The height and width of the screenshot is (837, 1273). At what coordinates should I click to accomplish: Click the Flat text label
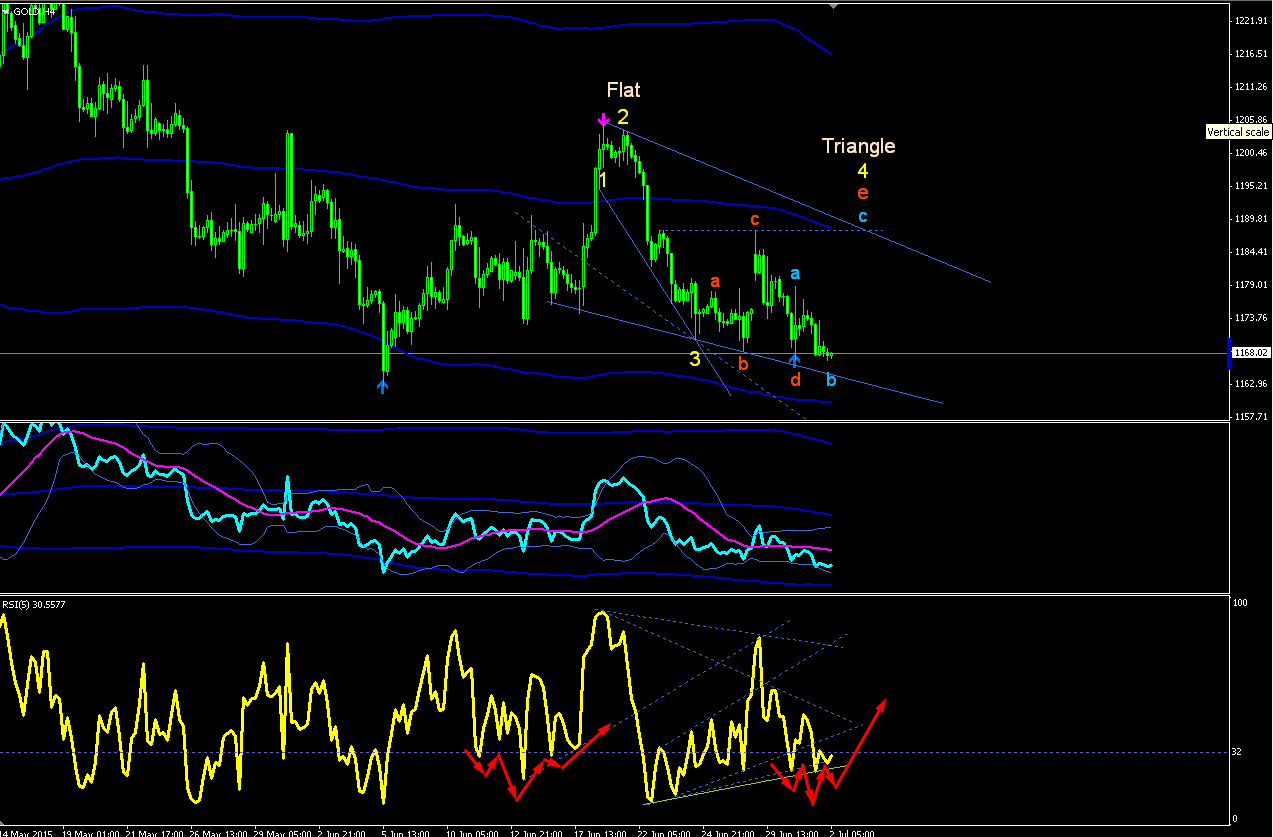(x=623, y=90)
